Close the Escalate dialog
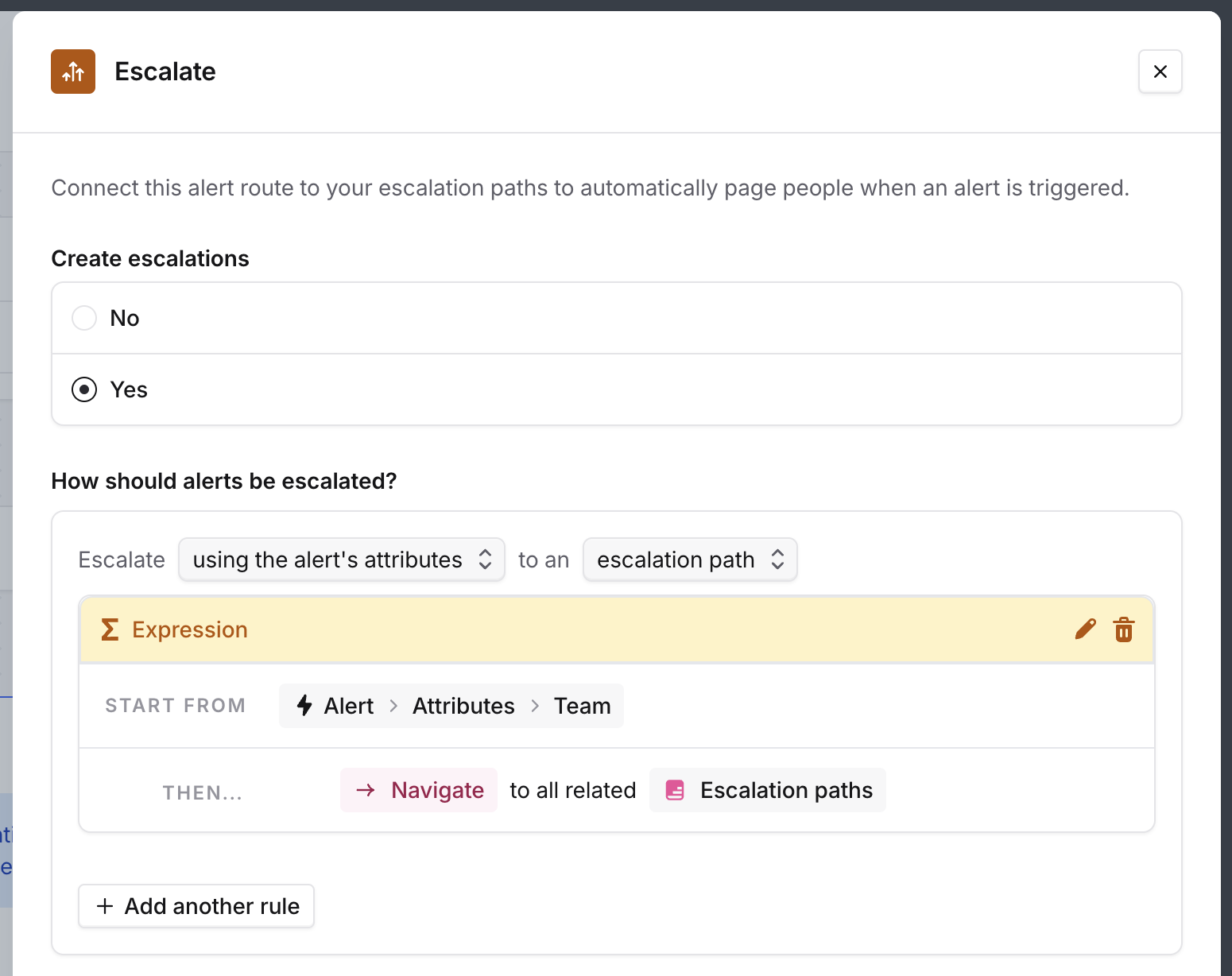Image resolution: width=1232 pixels, height=976 pixels. (x=1160, y=72)
